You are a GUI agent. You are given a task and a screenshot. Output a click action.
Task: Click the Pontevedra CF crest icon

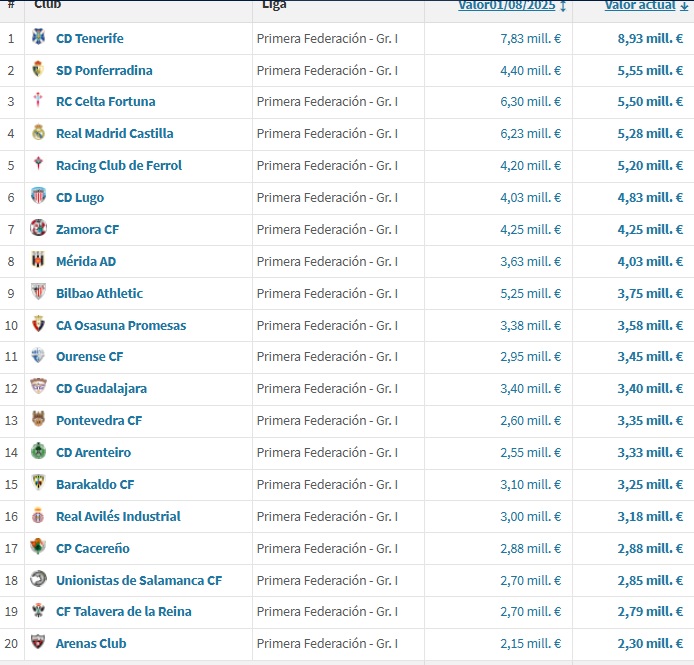pos(38,420)
